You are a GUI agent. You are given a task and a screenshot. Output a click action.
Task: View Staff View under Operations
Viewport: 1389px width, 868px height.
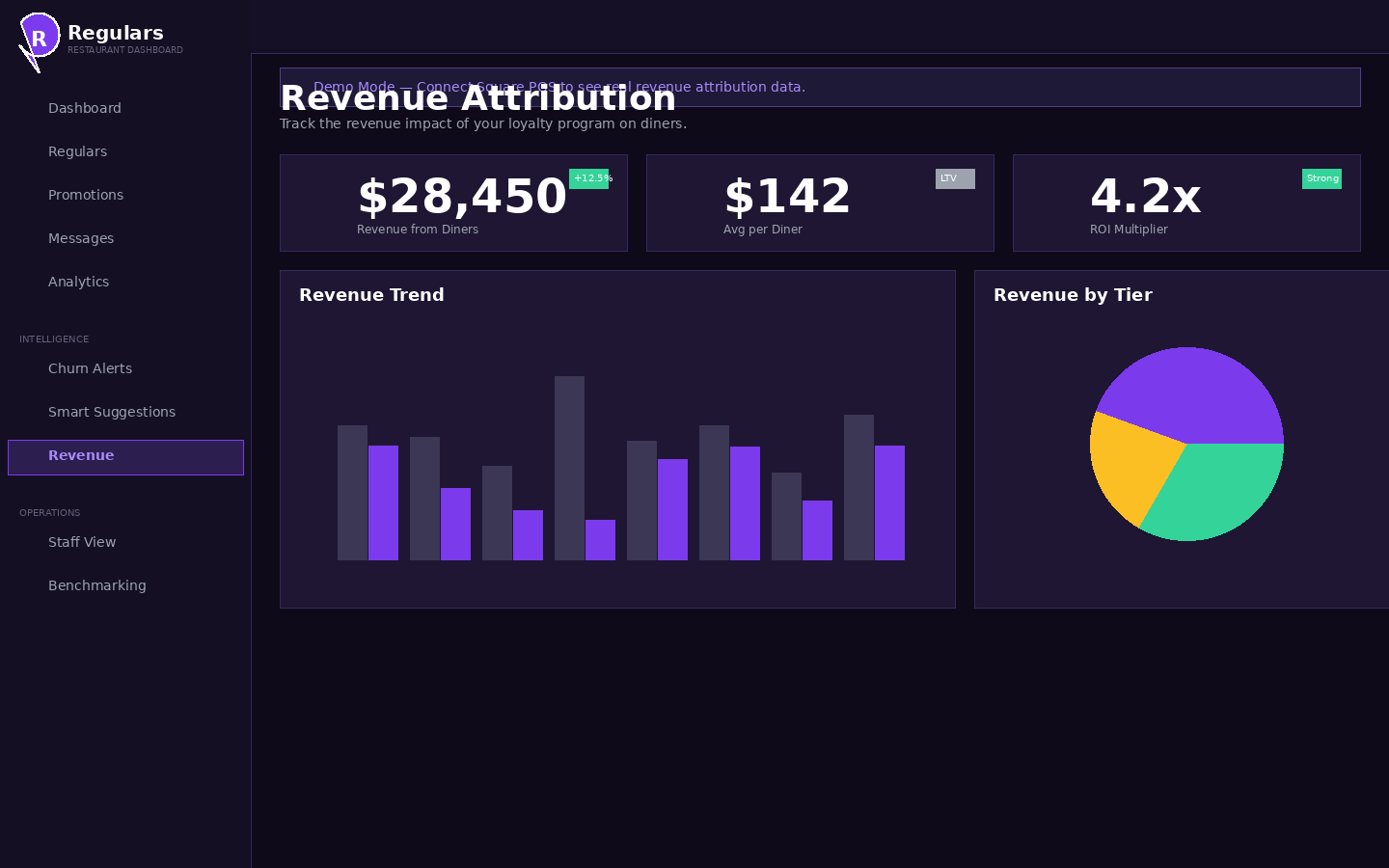click(x=82, y=542)
